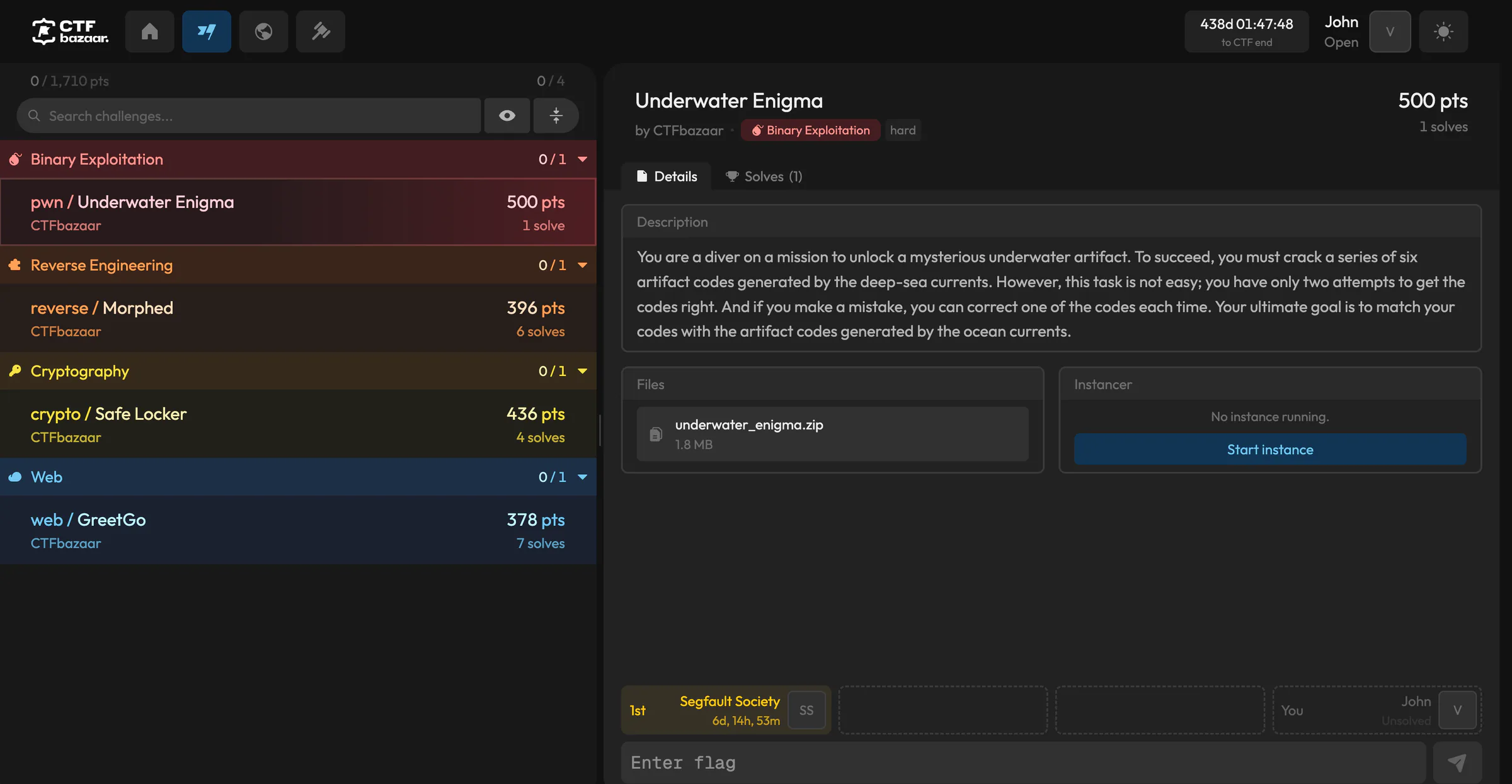Download underwater_enigma.zip file
The width and height of the screenshot is (1512, 784).
coord(832,434)
